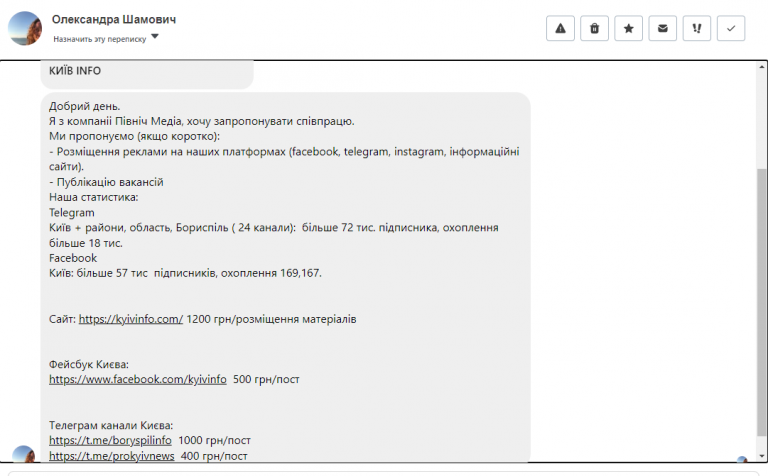
Task: Open 'Назначить эту переписку' assignment dropdown
Action: point(106,38)
